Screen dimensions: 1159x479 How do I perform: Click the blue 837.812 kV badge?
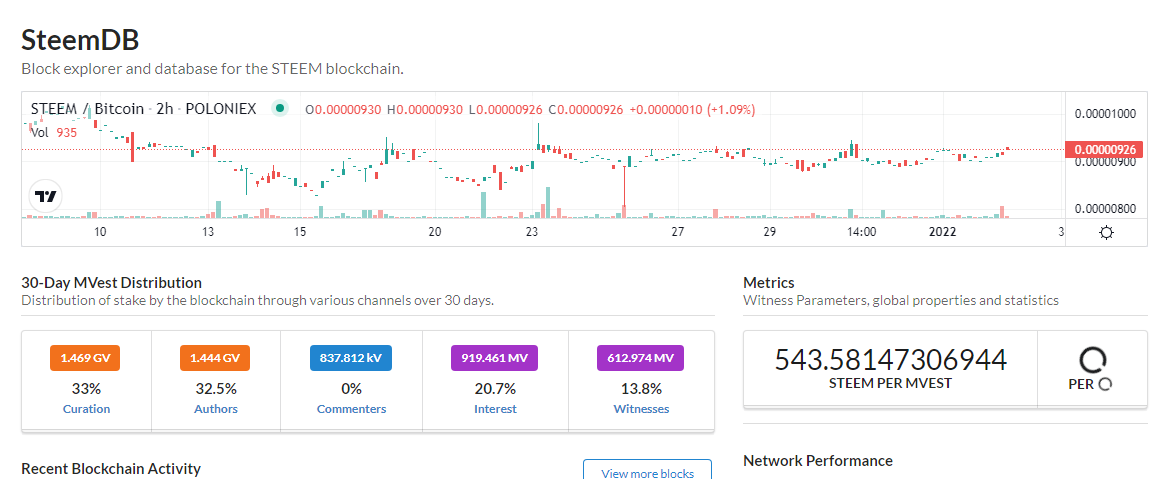pos(350,358)
